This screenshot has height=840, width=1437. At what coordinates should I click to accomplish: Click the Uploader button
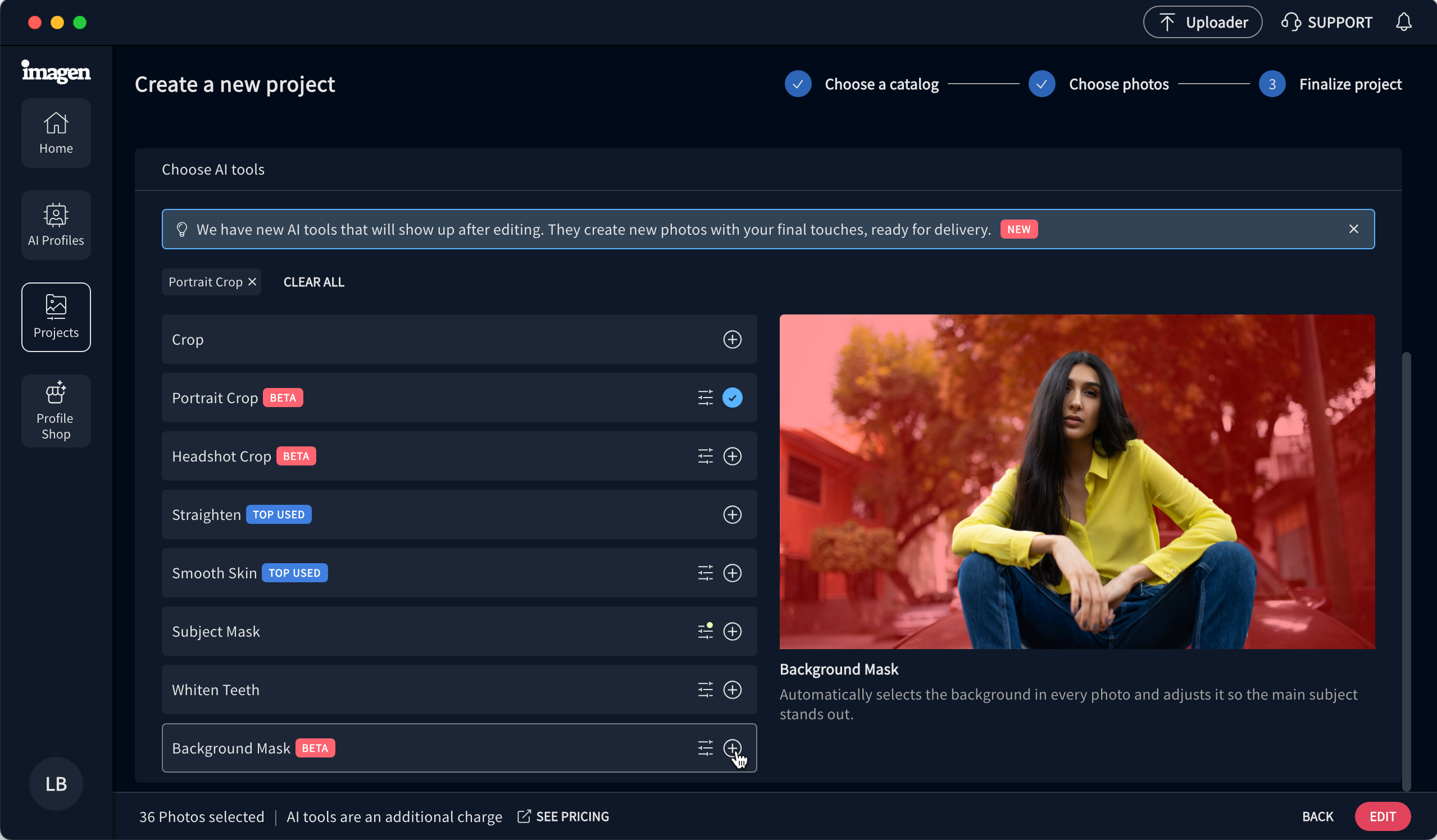1202,22
